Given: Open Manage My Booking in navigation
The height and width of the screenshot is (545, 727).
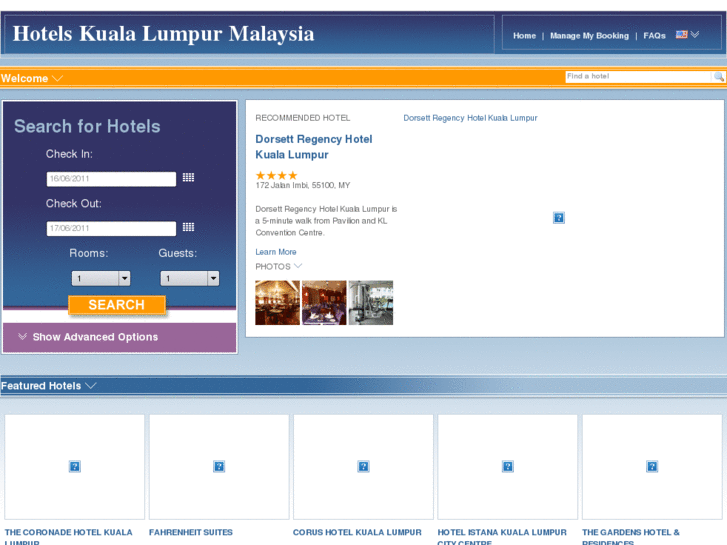Looking at the screenshot, I should coord(589,36).
